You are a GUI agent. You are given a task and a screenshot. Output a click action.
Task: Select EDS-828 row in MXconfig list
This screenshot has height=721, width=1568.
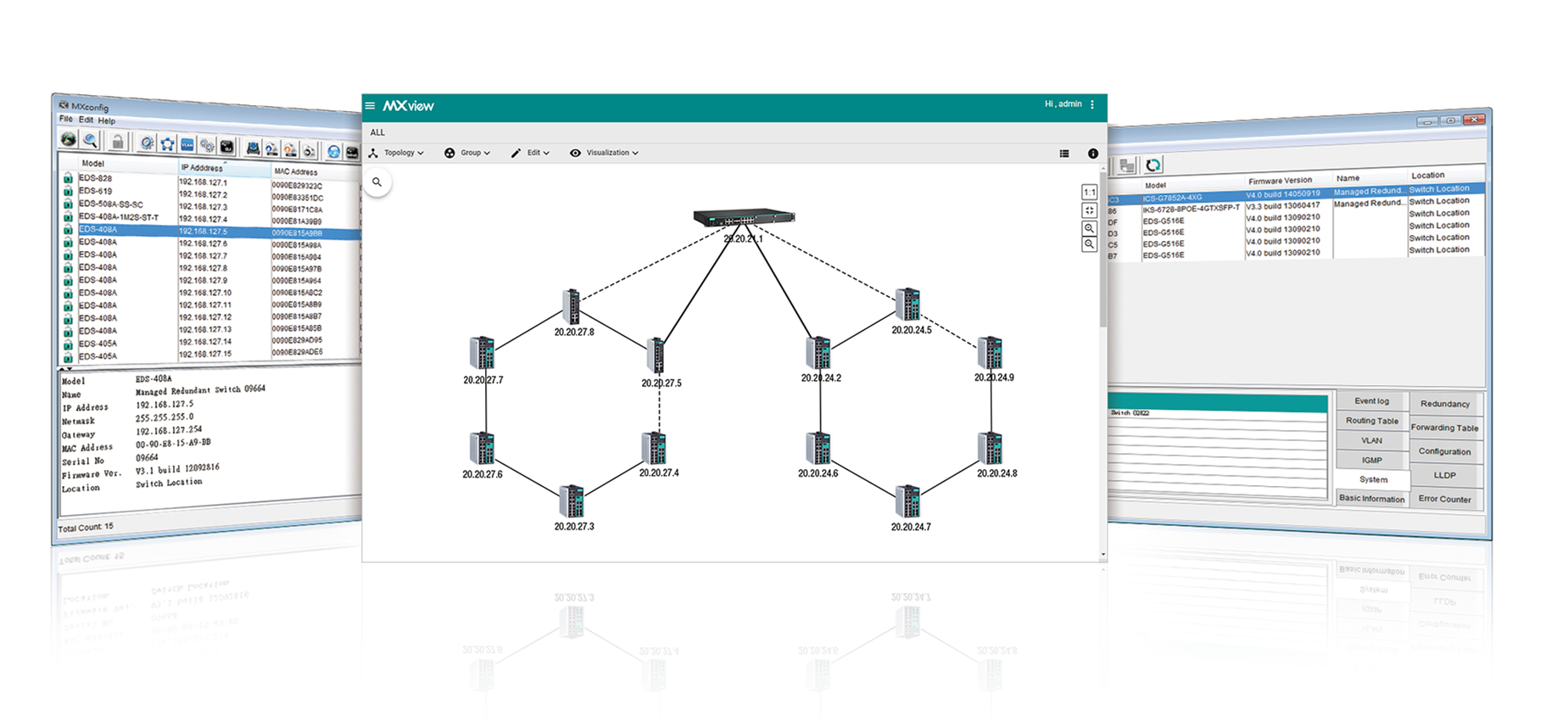pos(210,180)
